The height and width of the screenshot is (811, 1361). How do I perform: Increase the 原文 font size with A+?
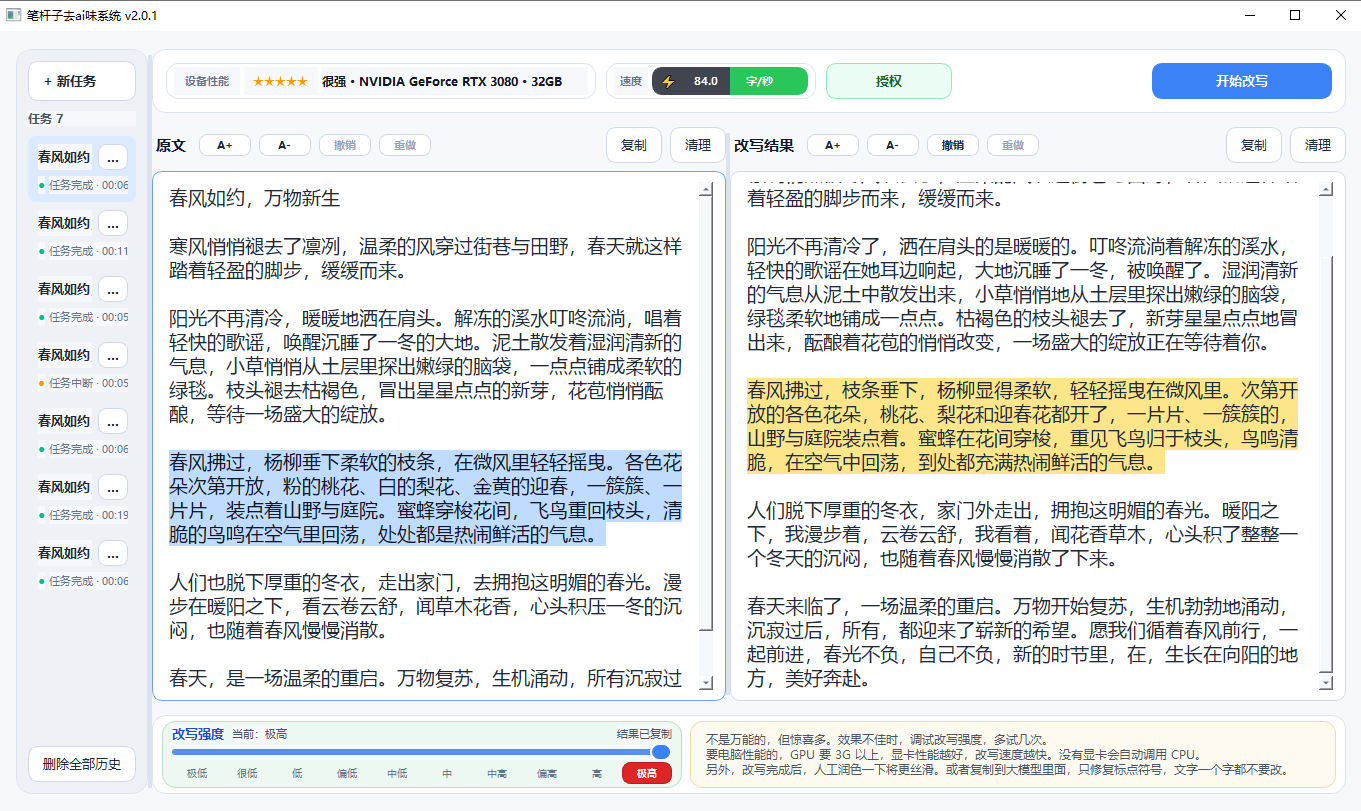click(x=225, y=145)
